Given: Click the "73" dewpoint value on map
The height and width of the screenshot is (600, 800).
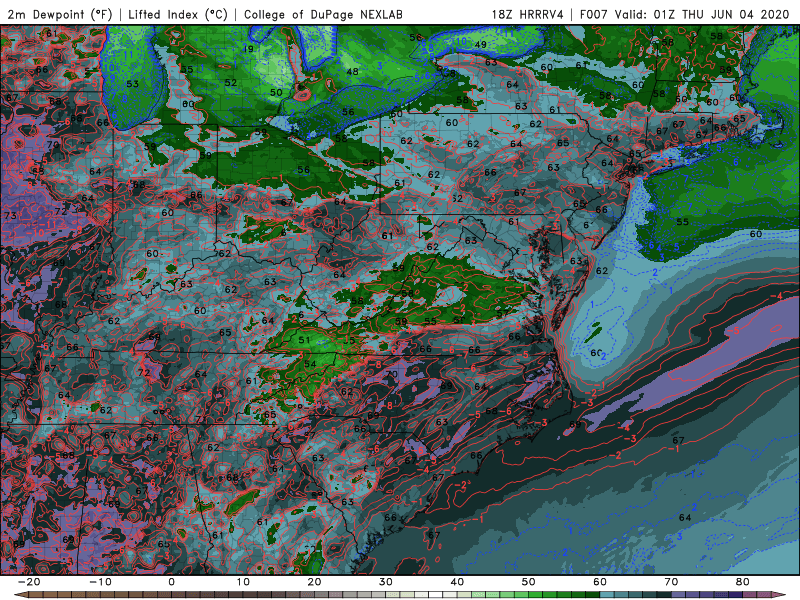Looking at the screenshot, I should click(10, 216).
